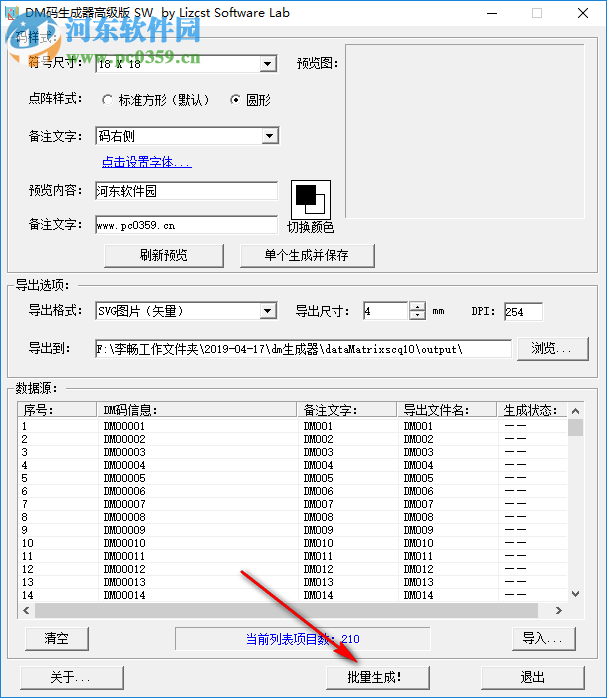Screen dimensions: 607x698
Task: Click the 关于... about button
Action: point(72,678)
